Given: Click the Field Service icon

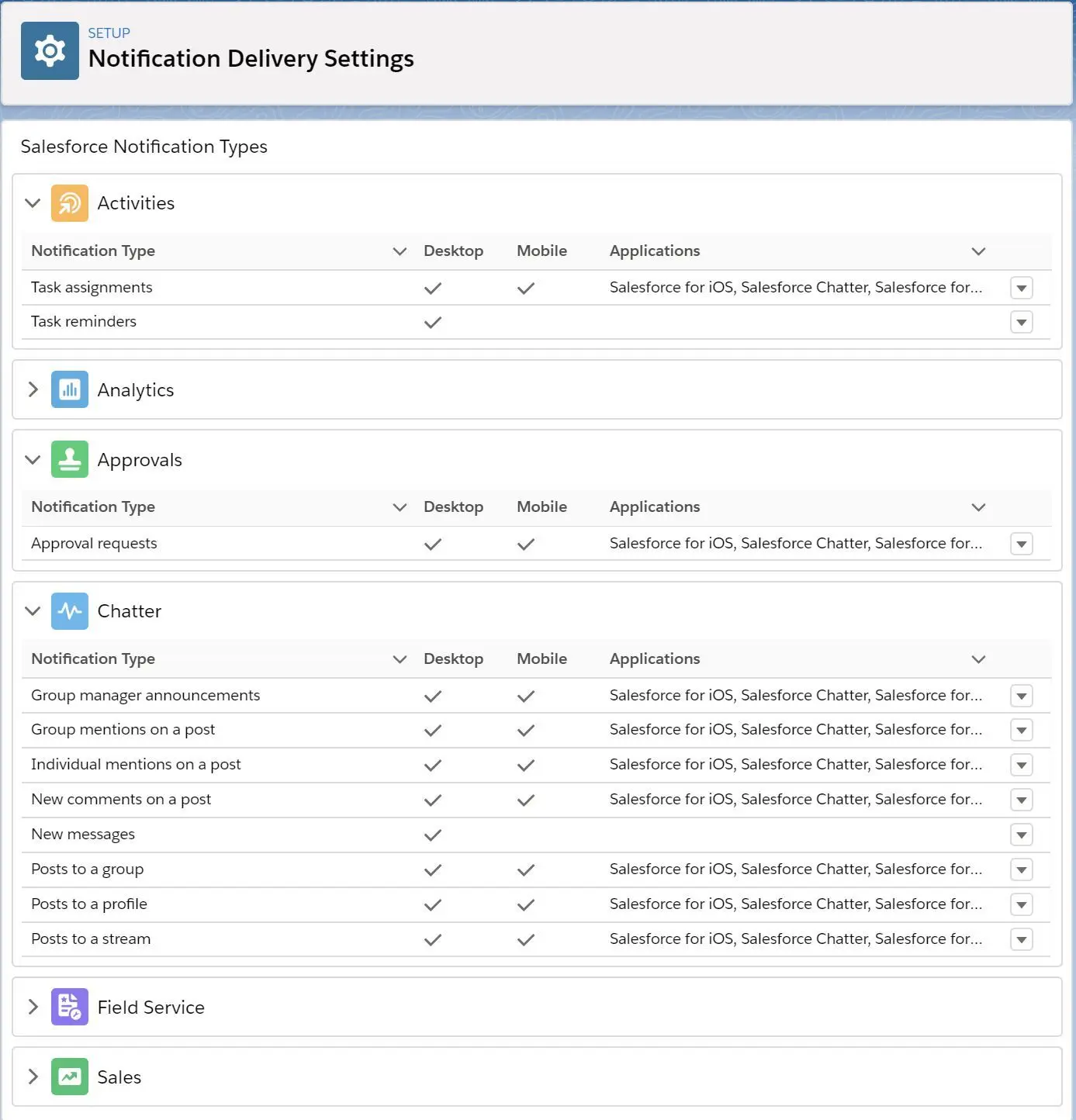Looking at the screenshot, I should pyautogui.click(x=70, y=1007).
